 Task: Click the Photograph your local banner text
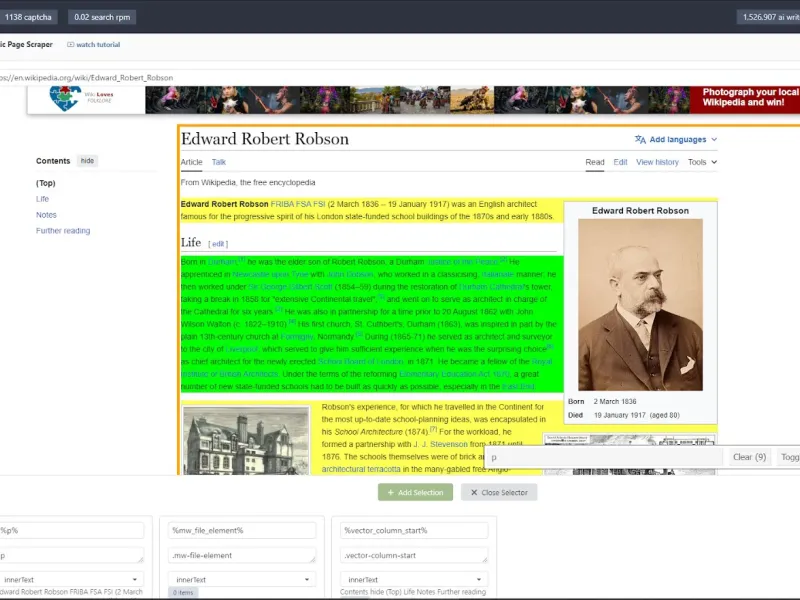[x=749, y=97]
